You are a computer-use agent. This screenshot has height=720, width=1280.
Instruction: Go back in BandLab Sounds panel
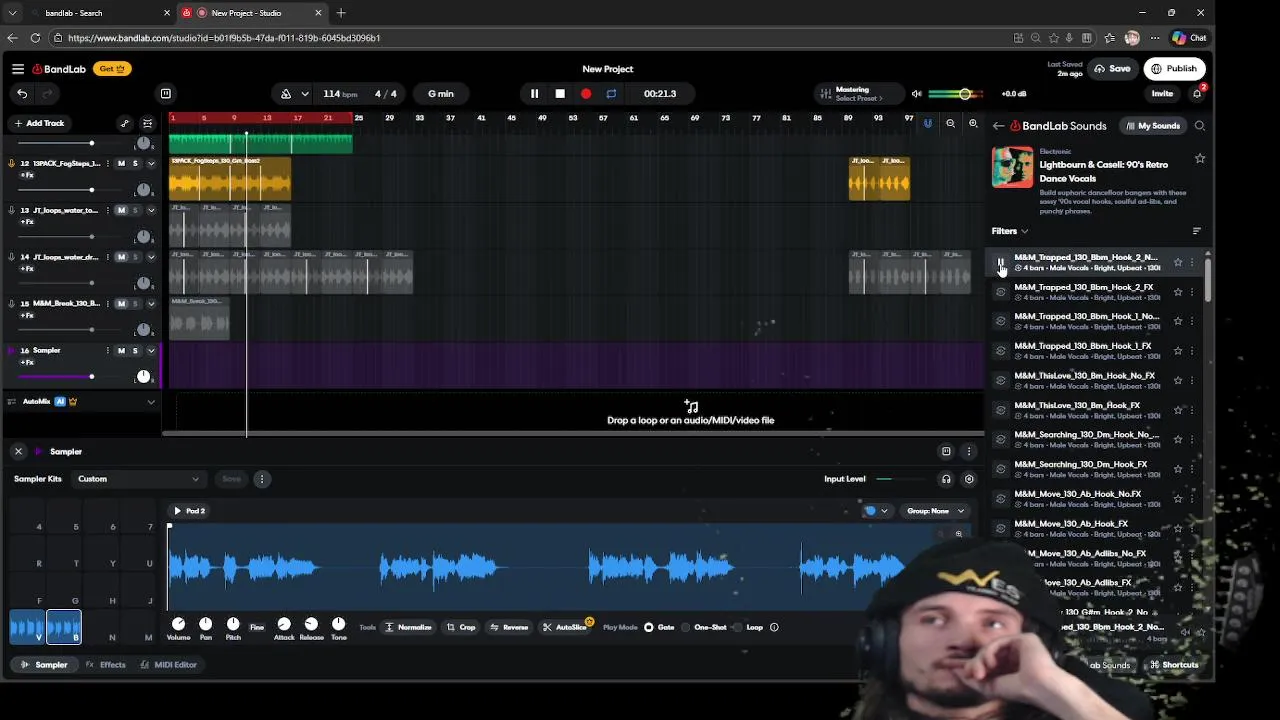pos(998,126)
